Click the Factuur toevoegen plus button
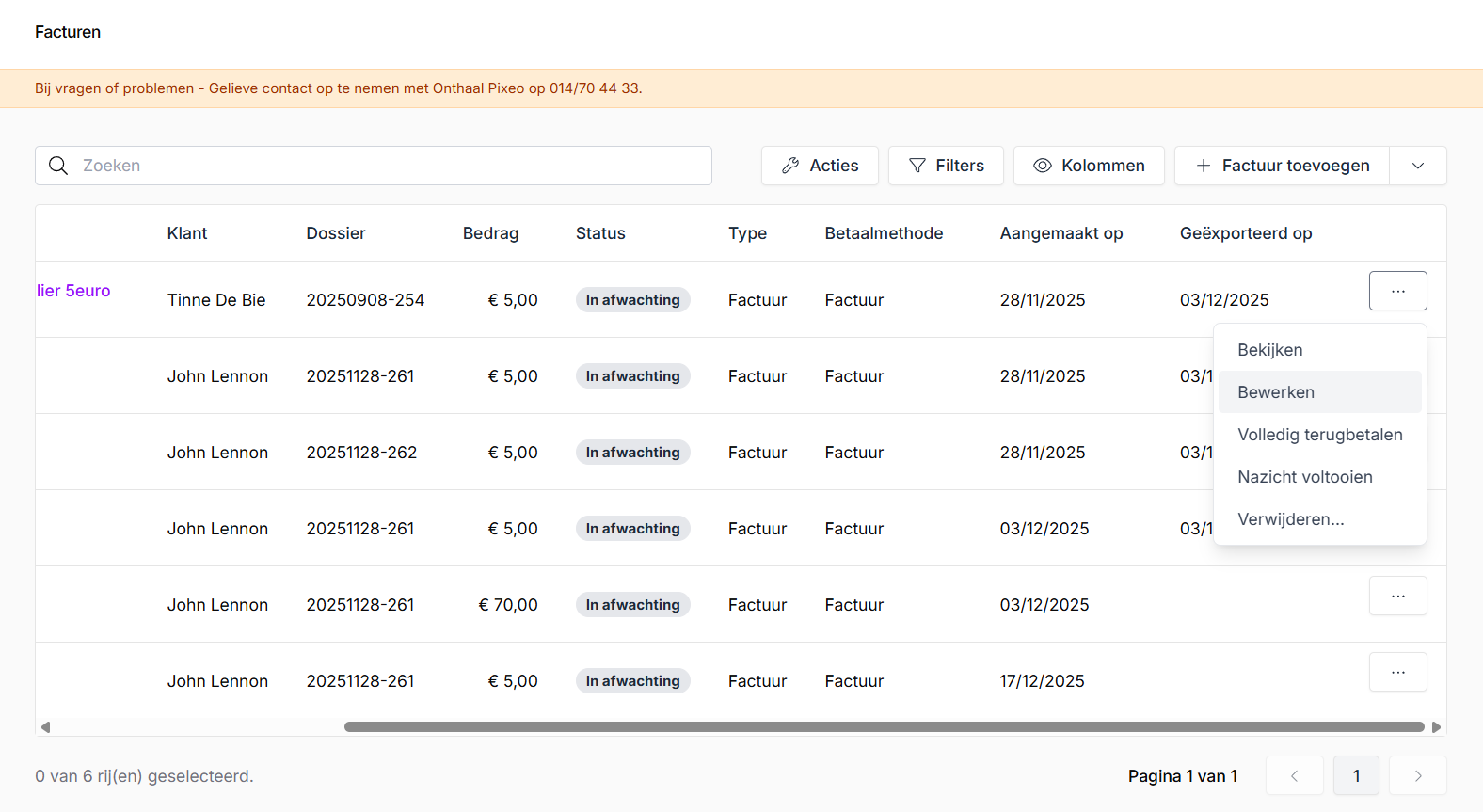Image resolution: width=1483 pixels, height=812 pixels. 1282,166
